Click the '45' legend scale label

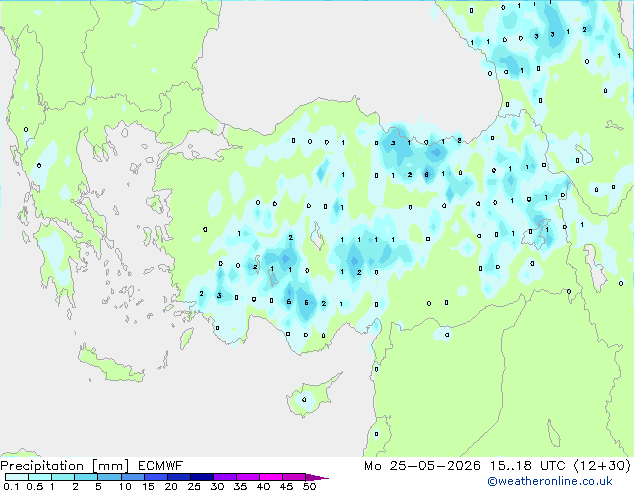click(286, 486)
